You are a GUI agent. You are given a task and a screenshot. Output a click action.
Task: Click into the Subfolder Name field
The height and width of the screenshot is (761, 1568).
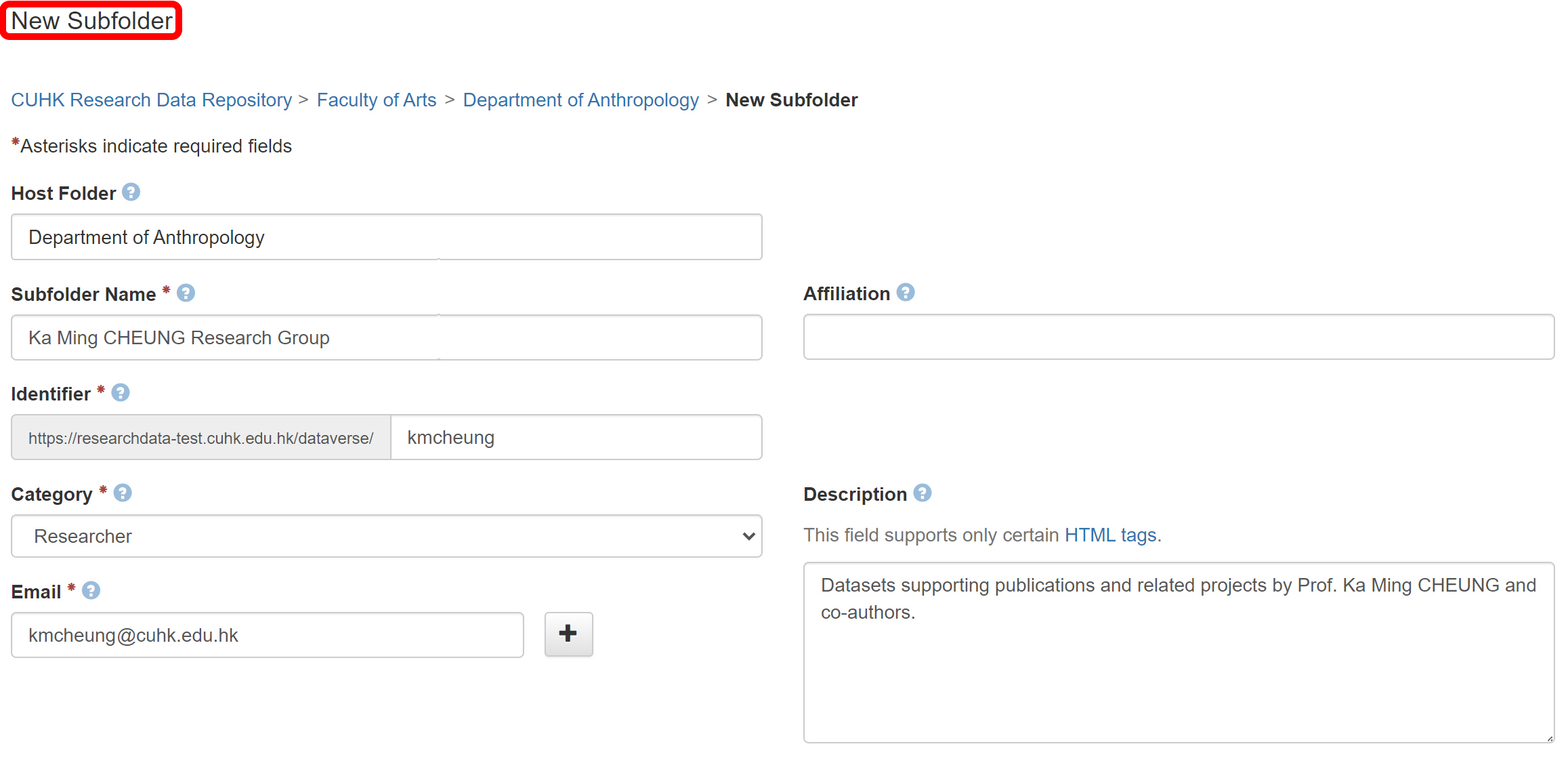coord(387,337)
